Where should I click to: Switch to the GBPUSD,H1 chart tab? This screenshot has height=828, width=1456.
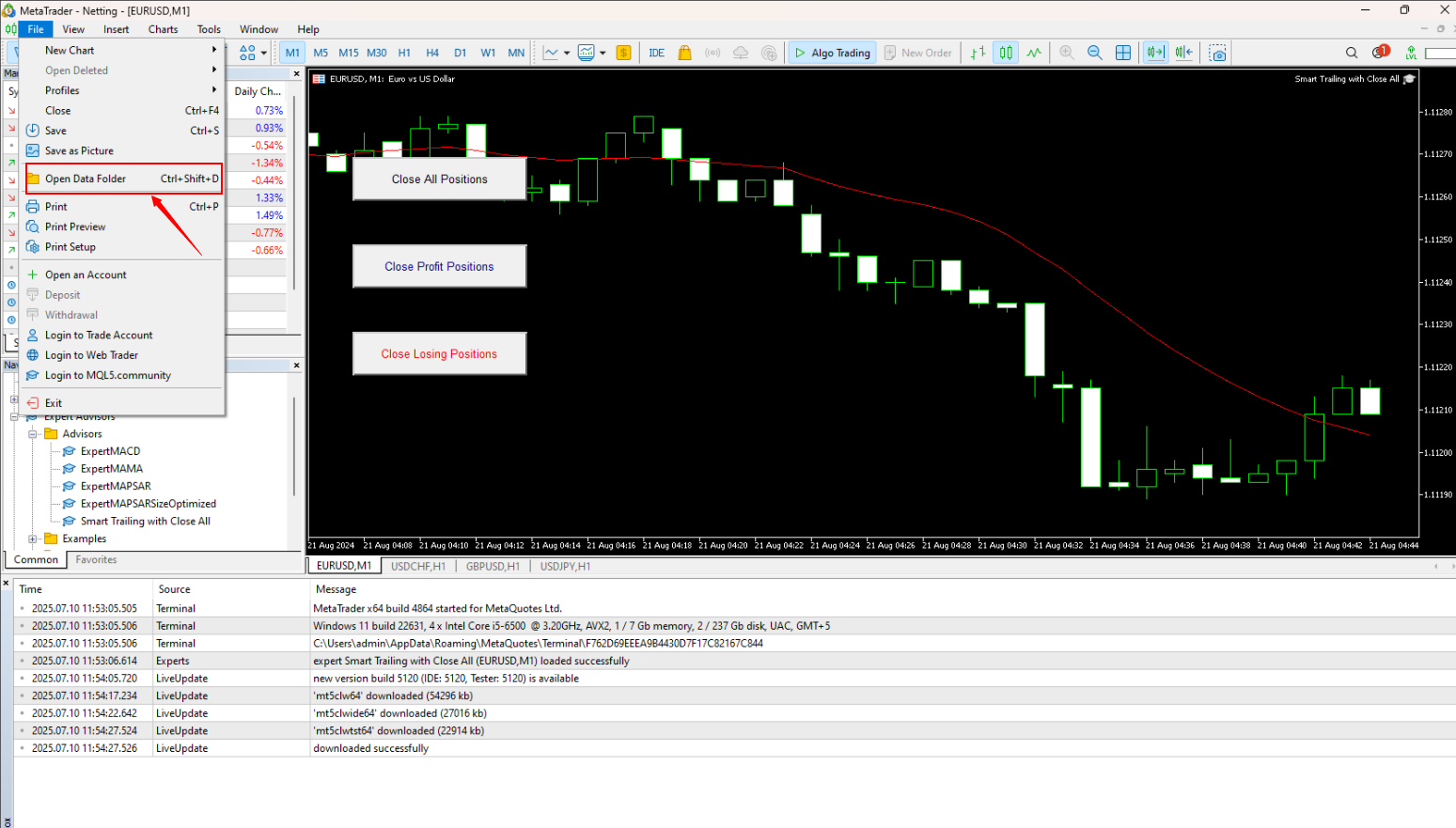[x=493, y=567]
